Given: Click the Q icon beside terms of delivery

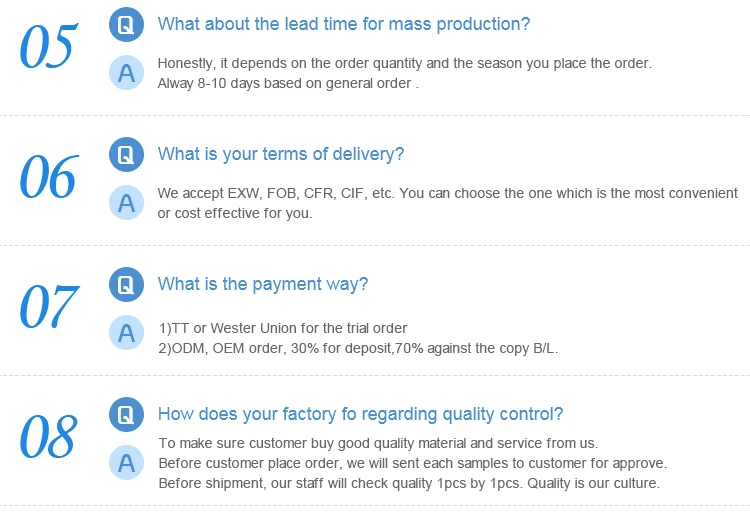Looking at the screenshot, I should 126,155.
